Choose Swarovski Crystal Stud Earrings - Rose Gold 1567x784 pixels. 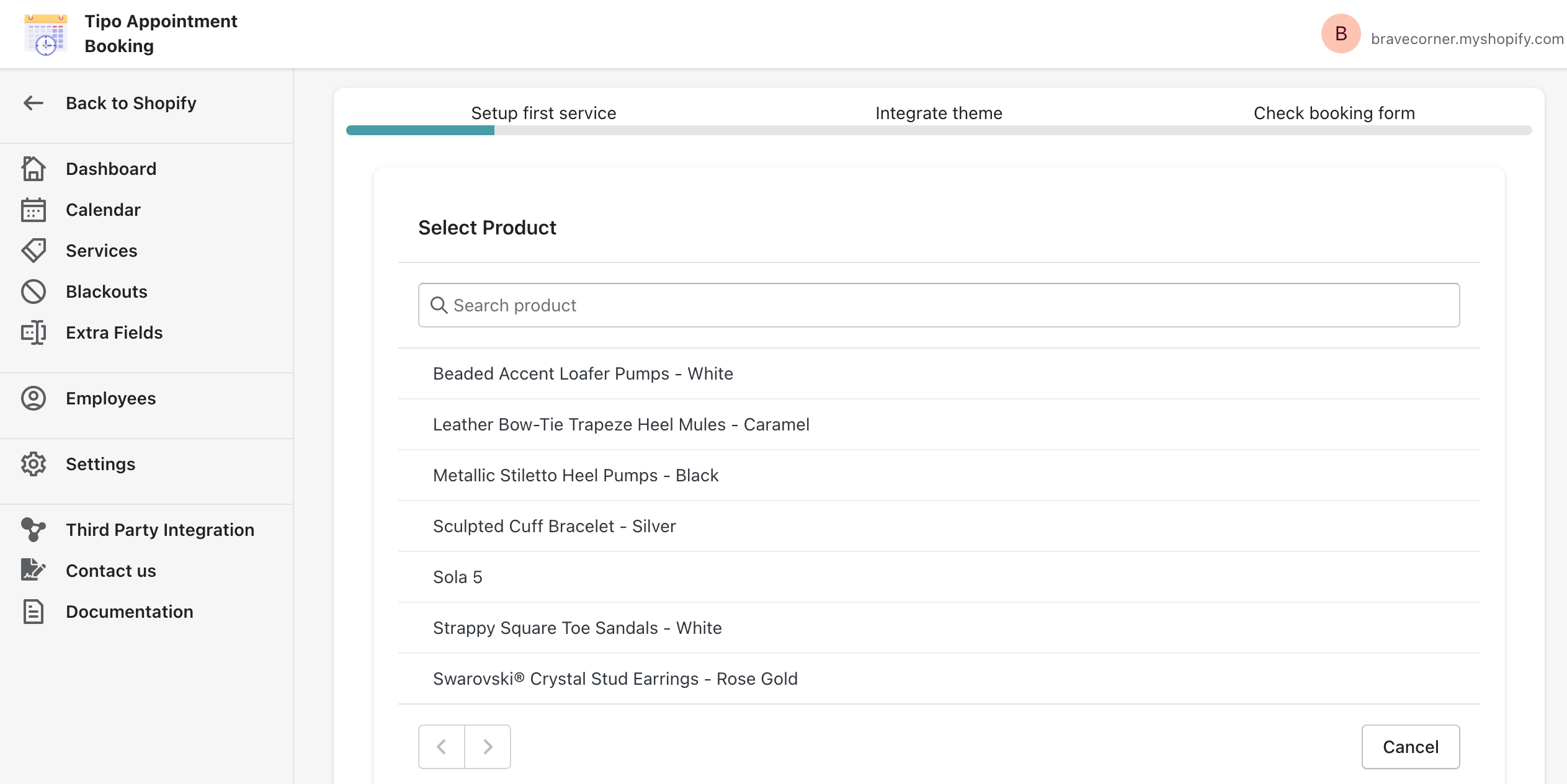[x=939, y=679]
